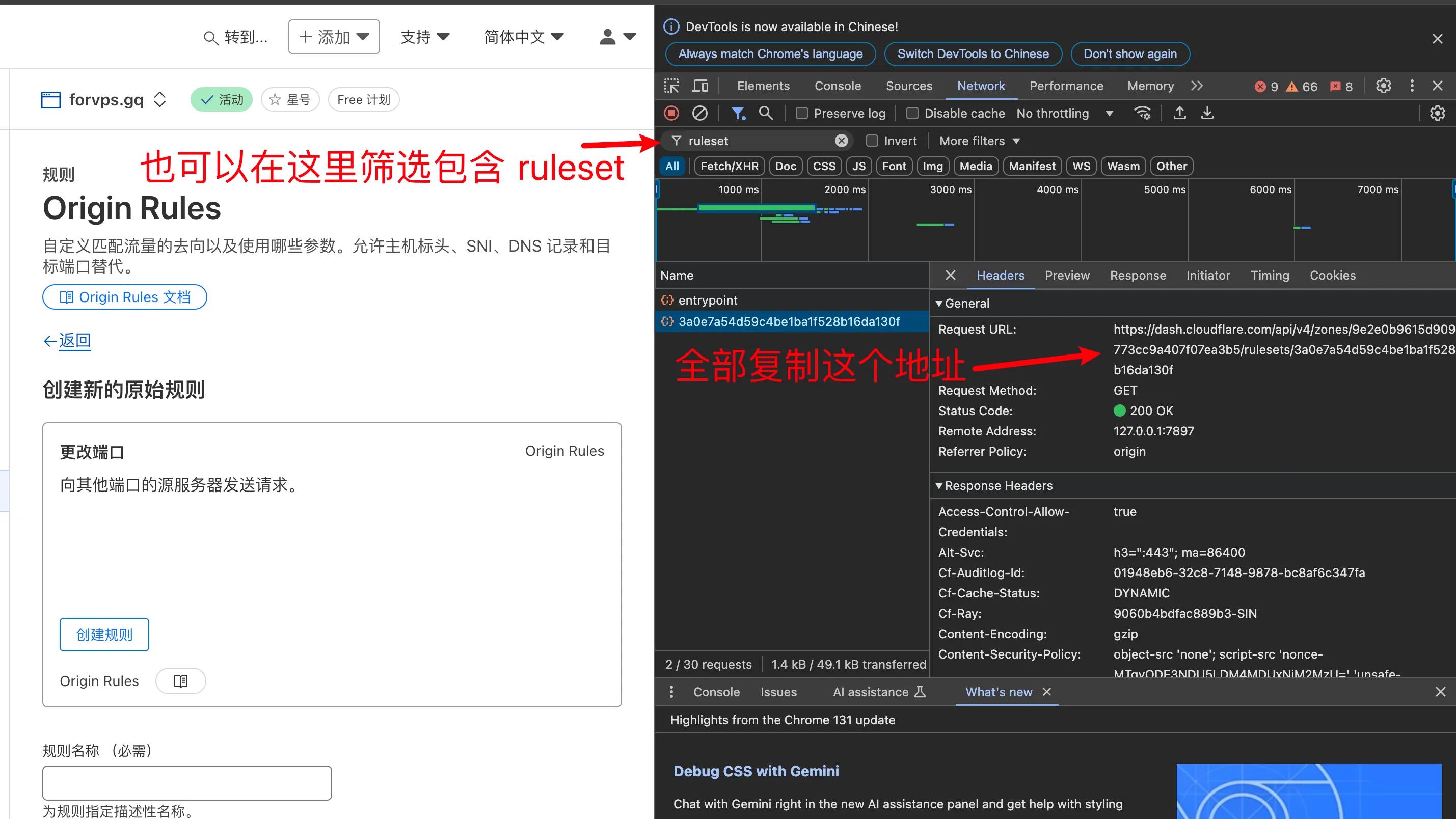1456x819 pixels.
Task: Close the request details pane
Action: coord(951,275)
